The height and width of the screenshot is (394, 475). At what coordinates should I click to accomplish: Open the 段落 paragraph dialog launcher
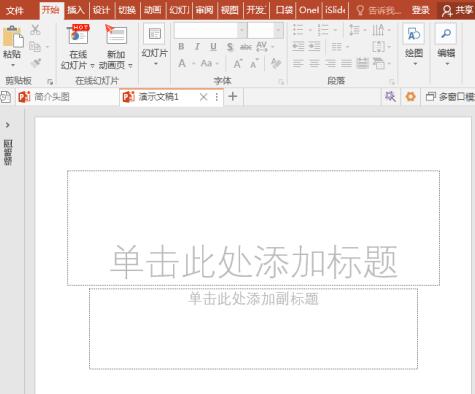pos(392,82)
